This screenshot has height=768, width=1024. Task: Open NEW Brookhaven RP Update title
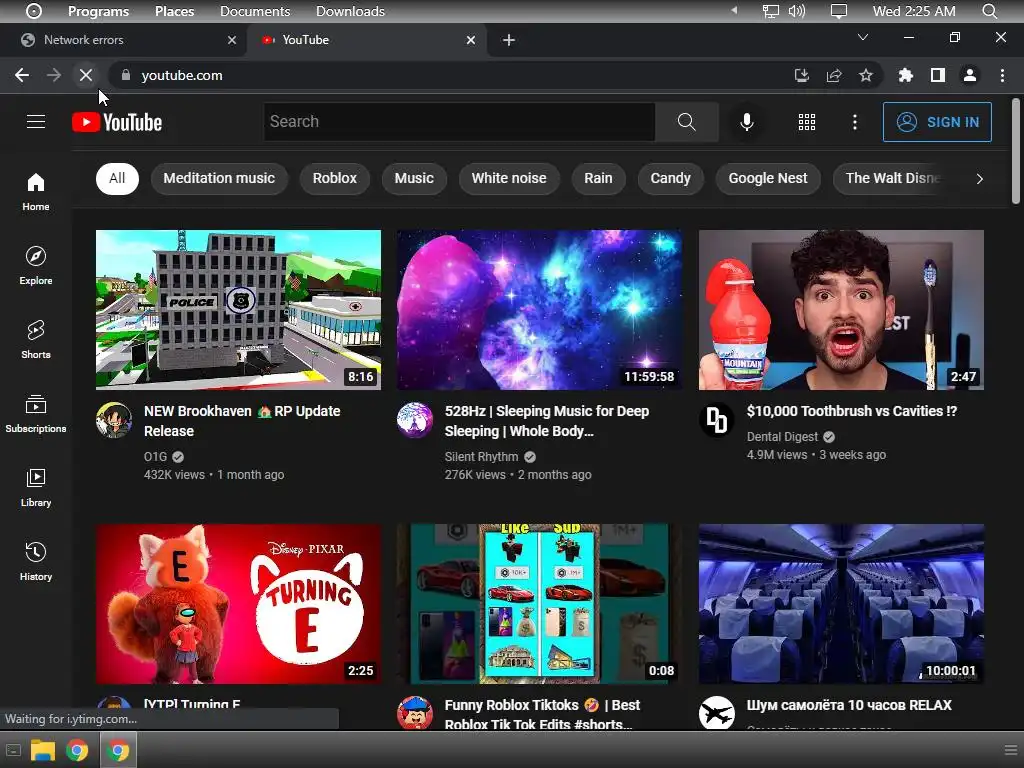click(x=242, y=421)
